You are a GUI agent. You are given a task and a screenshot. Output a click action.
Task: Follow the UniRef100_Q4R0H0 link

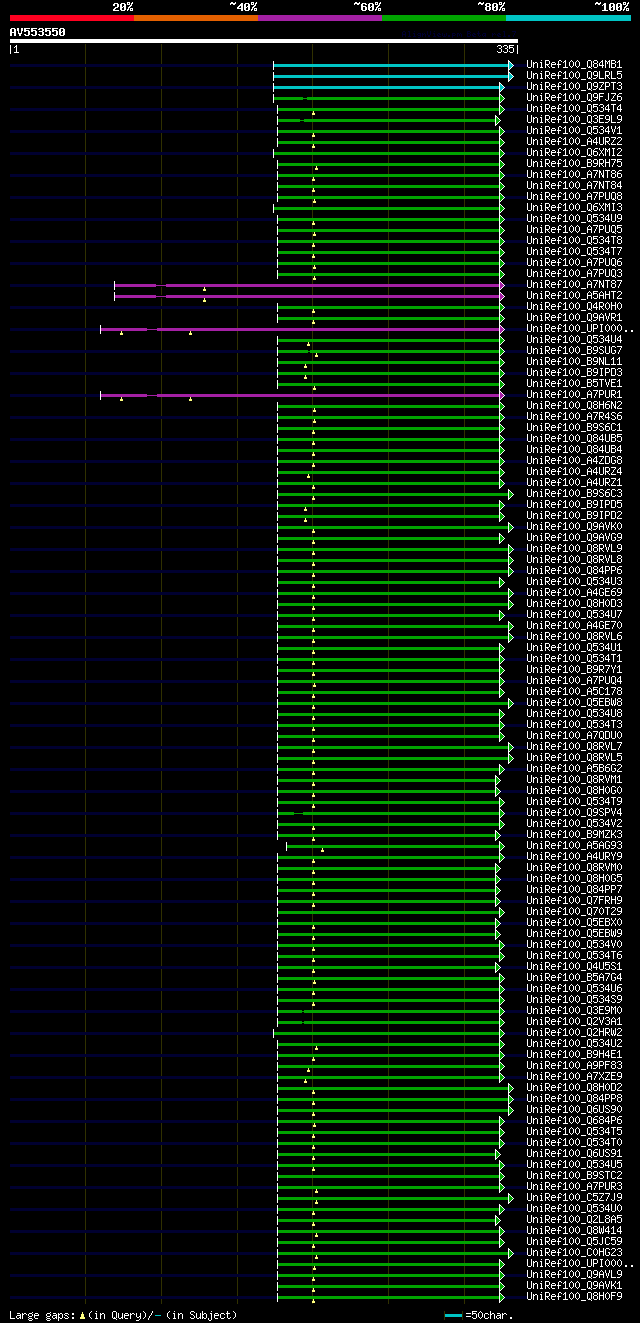574,307
